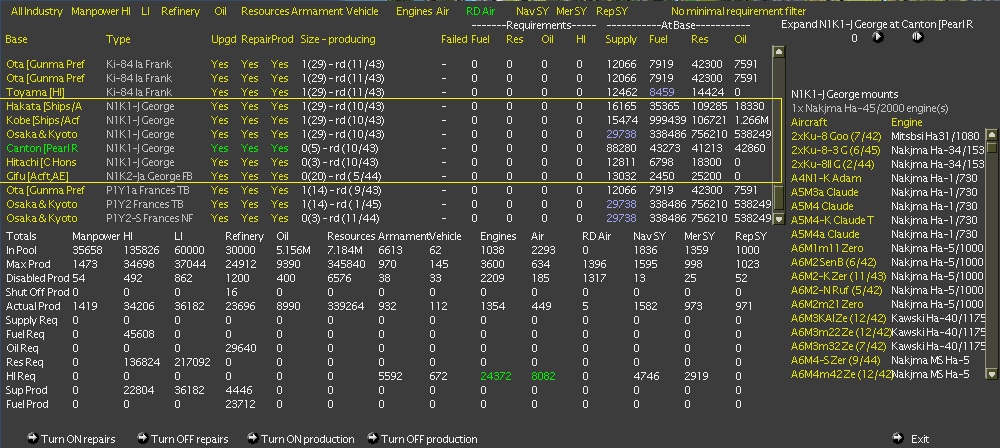Toggle Upgd Yes for Toyama Ki-84 Ia Frank
Image resolution: width=1000 pixels, height=448 pixels.
pyautogui.click(x=219, y=92)
